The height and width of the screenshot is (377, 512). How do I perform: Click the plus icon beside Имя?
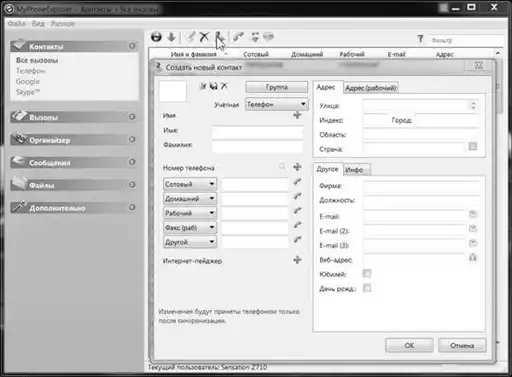coord(297,115)
